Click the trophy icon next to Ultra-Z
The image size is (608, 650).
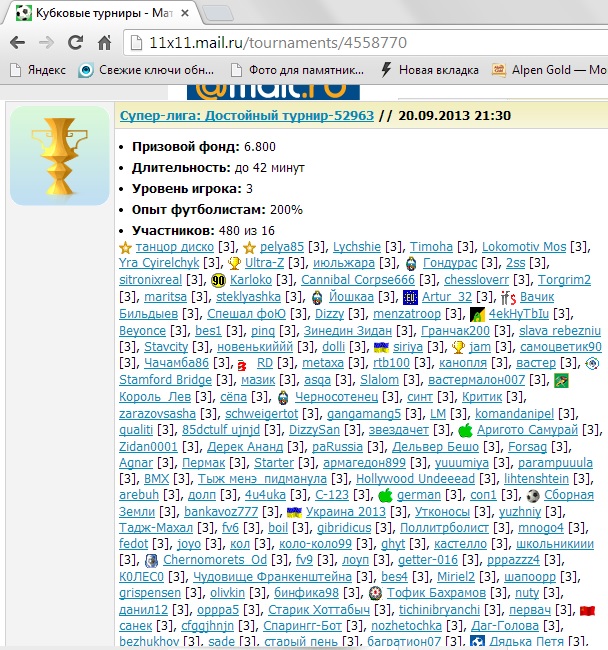tap(234, 263)
